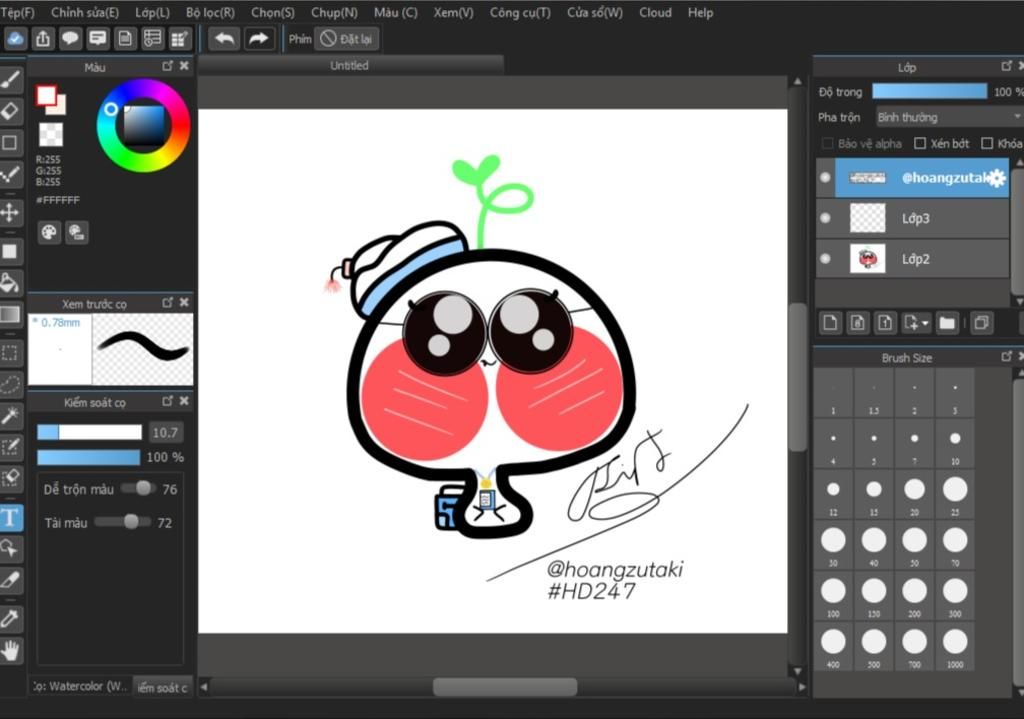Enable the Khóa checkbox
The height and width of the screenshot is (719, 1024).
[x=987, y=144]
